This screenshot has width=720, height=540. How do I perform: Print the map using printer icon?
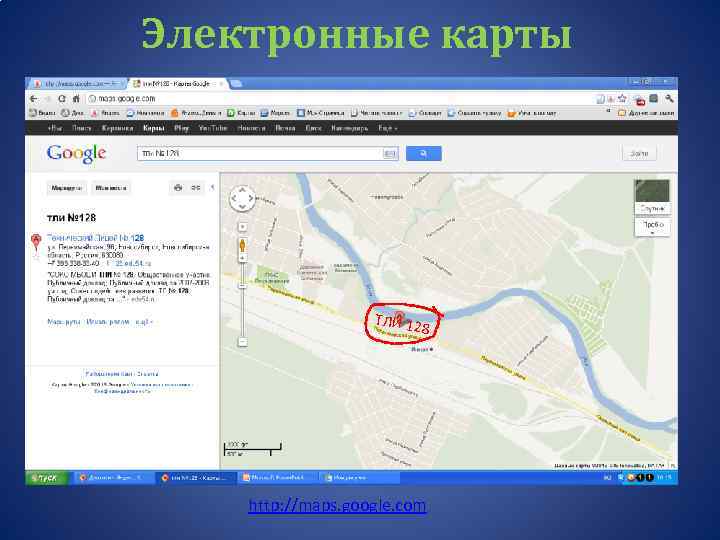[x=178, y=188]
